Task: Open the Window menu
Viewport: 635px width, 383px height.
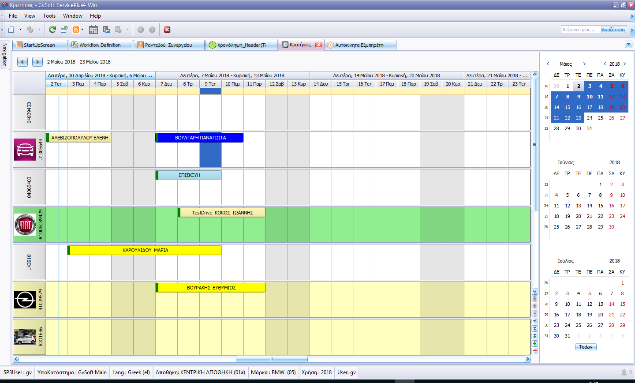Action: pos(72,16)
